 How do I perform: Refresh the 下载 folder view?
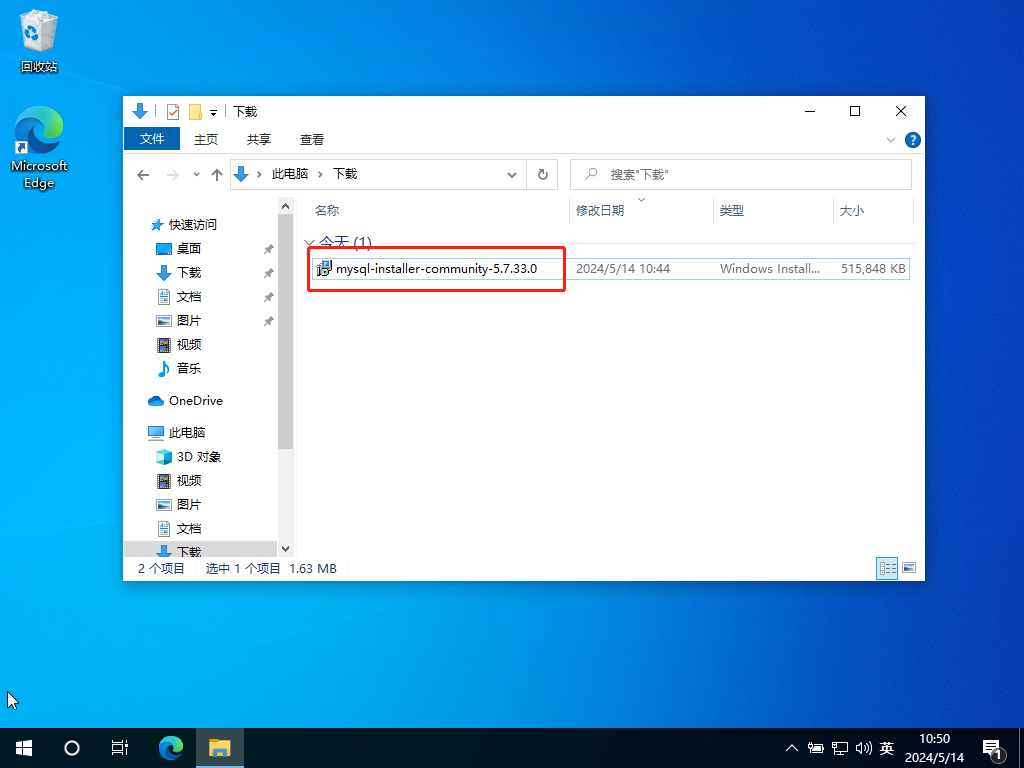coord(542,174)
